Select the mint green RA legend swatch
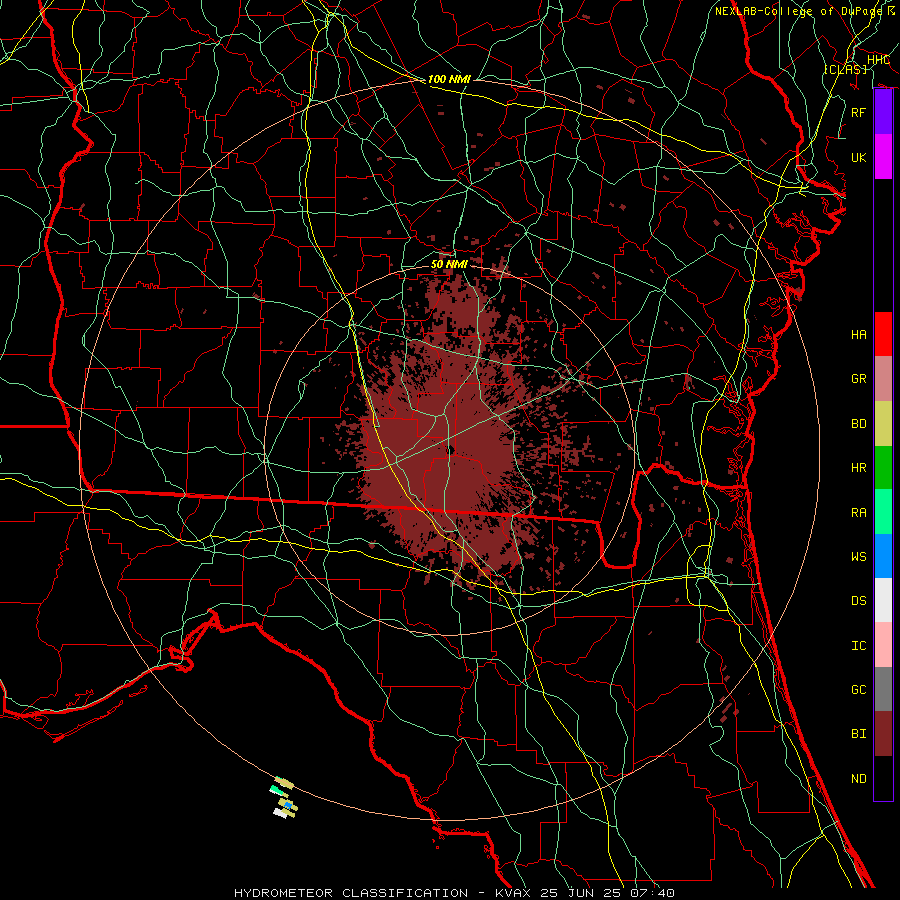Screen dimensions: 900x900 point(883,512)
